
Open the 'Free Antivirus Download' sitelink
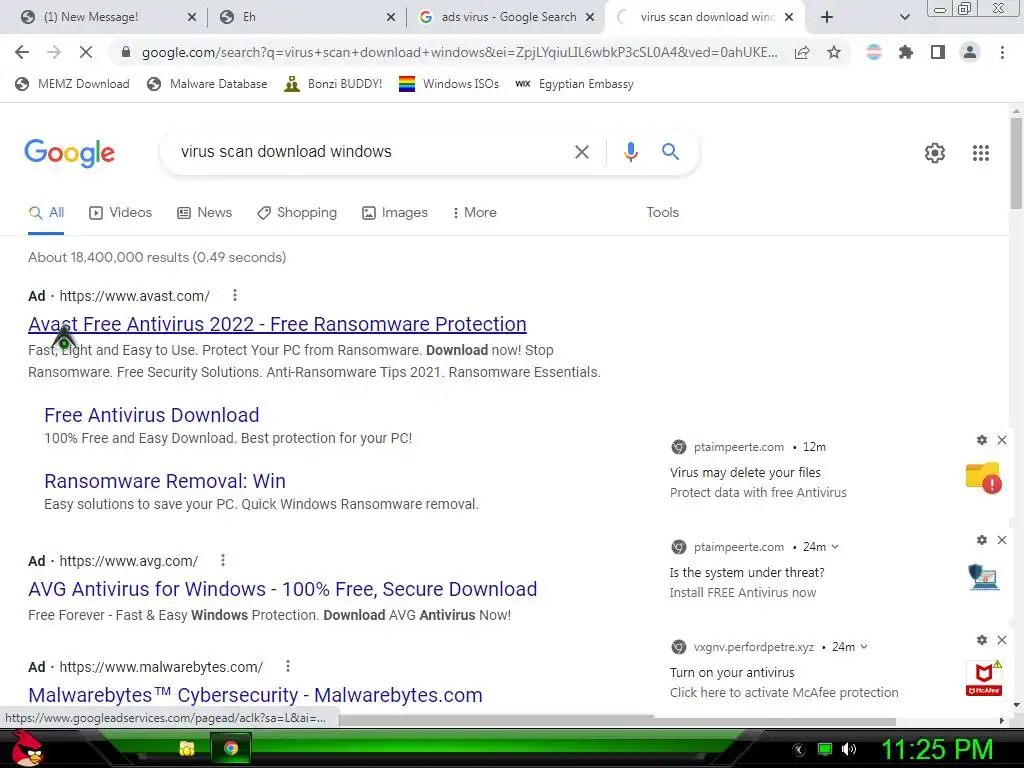click(152, 415)
